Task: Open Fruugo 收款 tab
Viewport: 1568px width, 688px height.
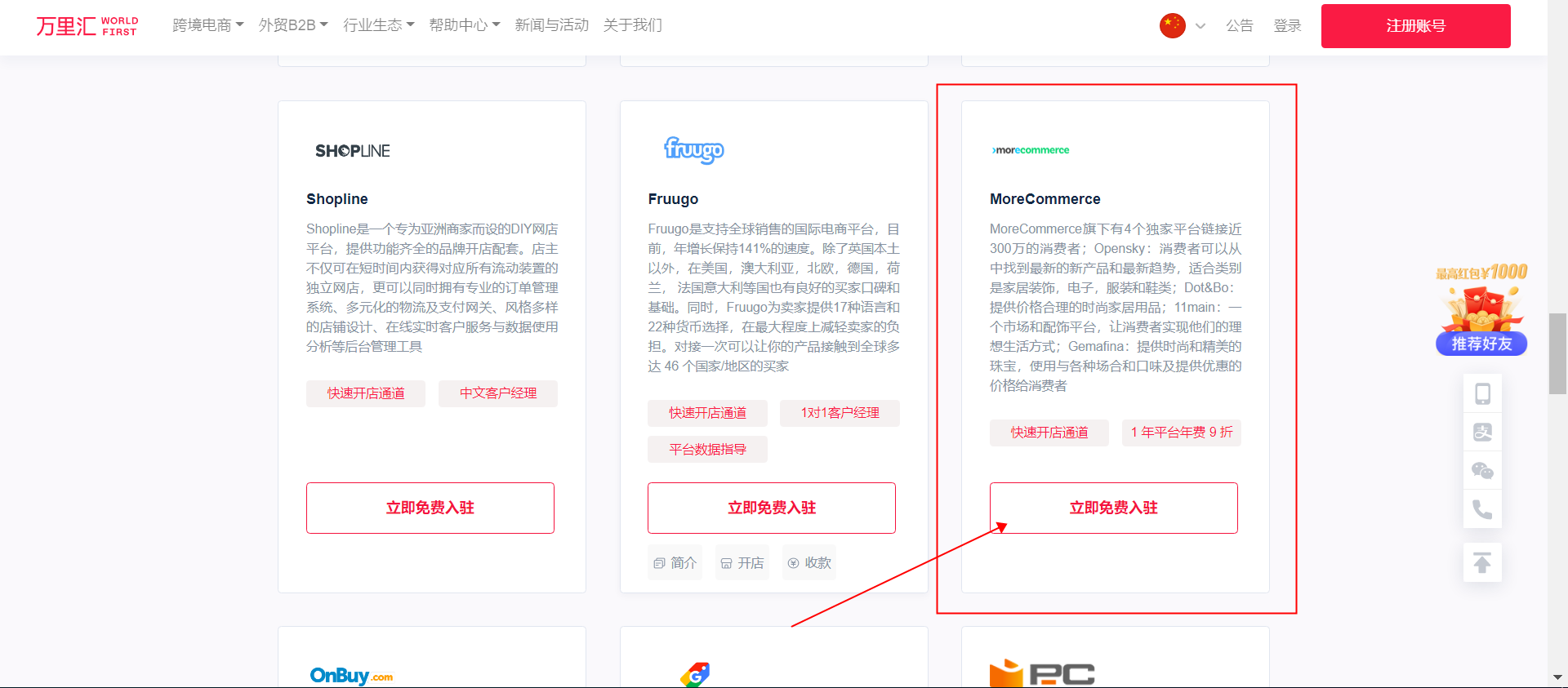Action: coord(809,563)
